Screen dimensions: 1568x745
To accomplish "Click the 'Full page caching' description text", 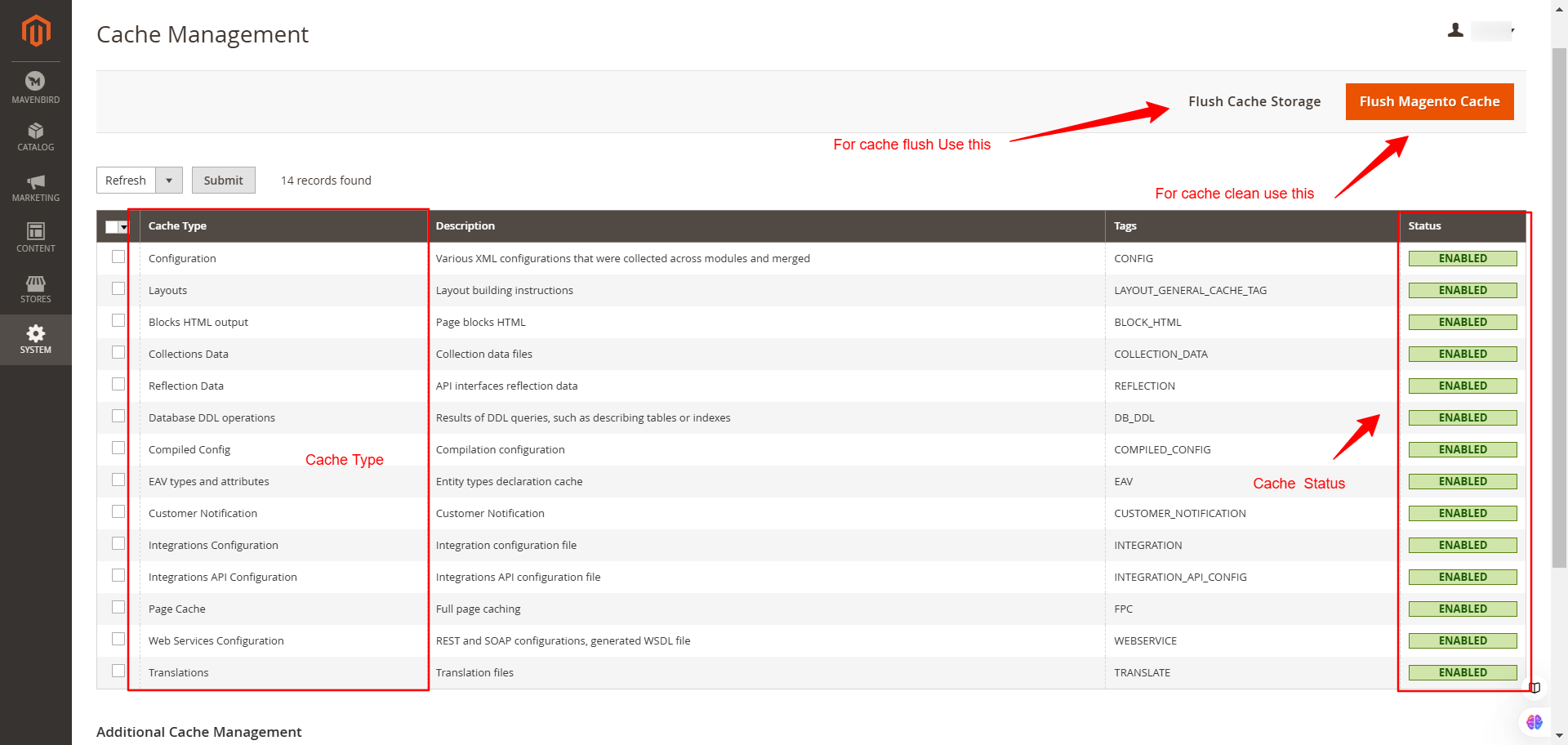I will (x=478, y=609).
